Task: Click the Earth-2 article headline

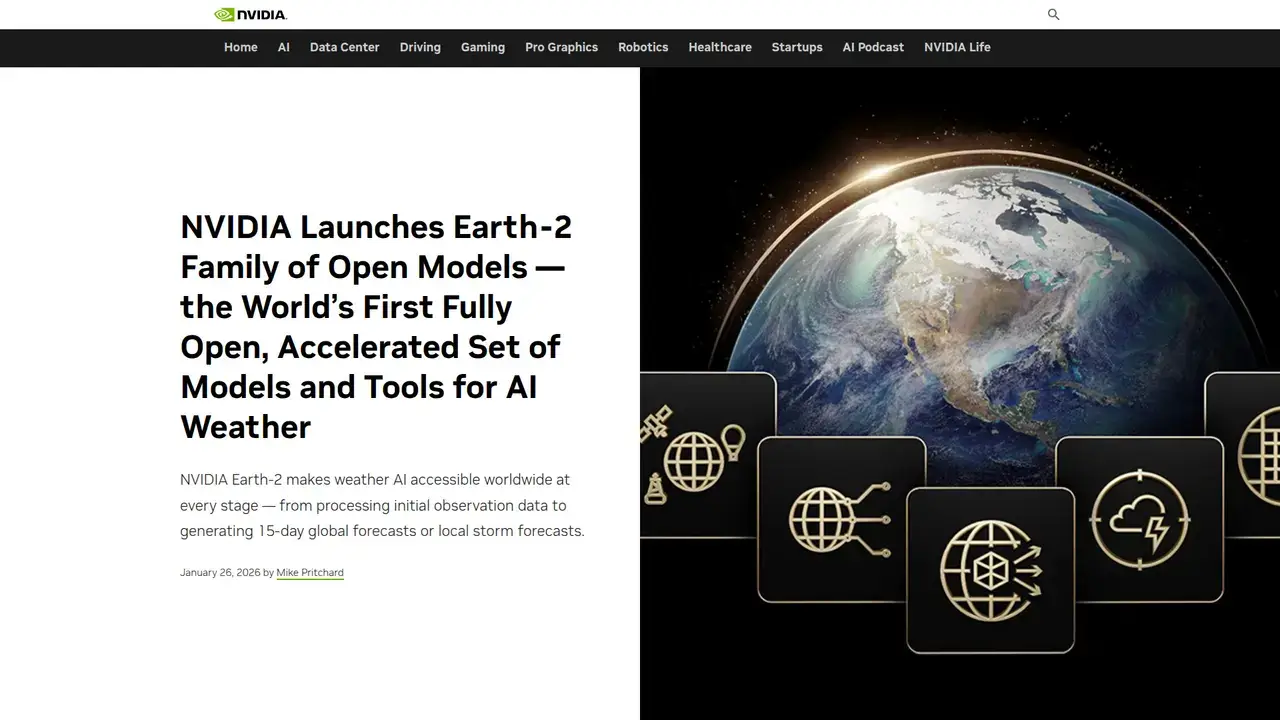Action: [x=376, y=327]
